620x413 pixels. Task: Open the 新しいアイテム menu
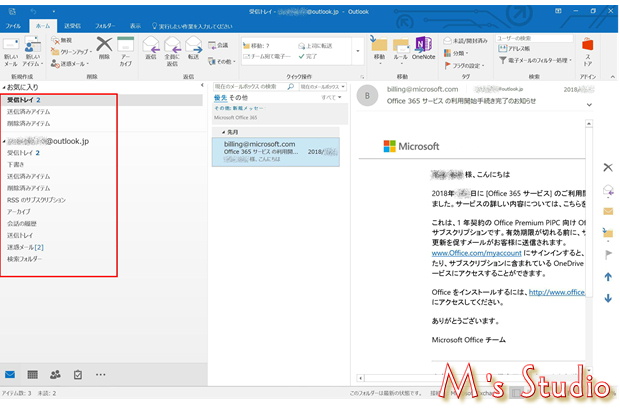(x=32, y=52)
